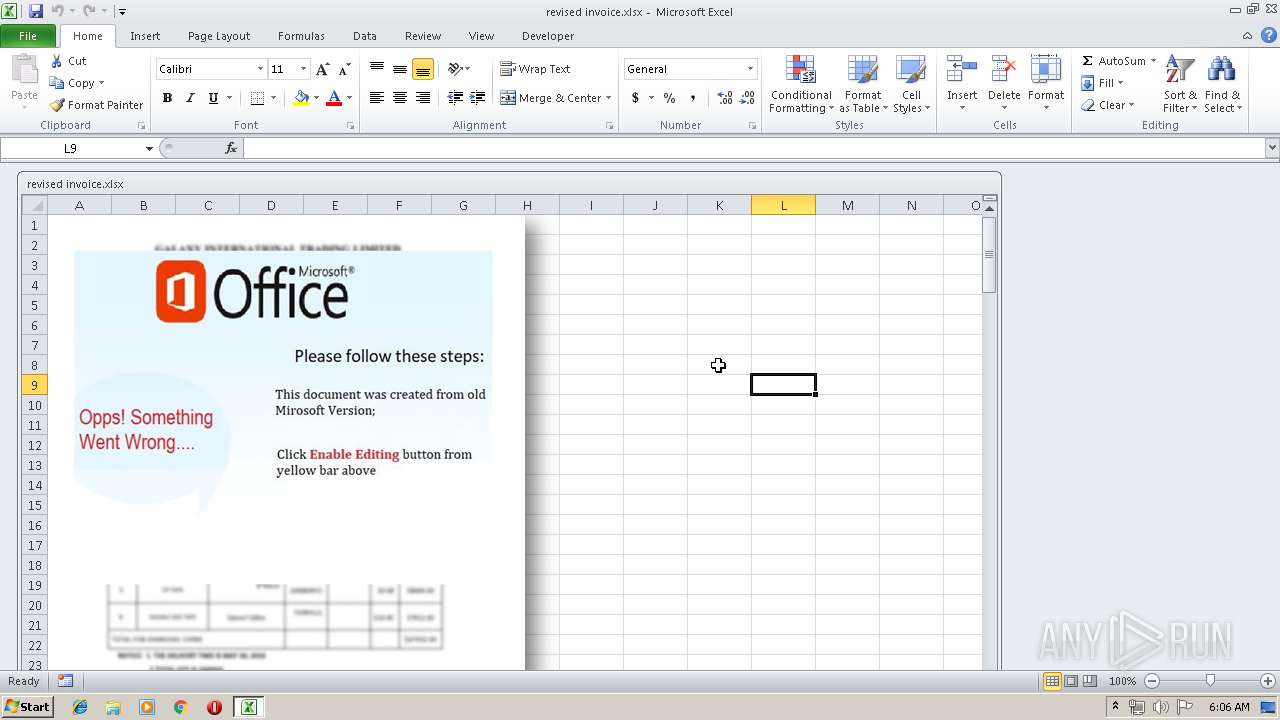This screenshot has height=720, width=1280.
Task: Click the AutoSum button
Action: tap(1113, 61)
